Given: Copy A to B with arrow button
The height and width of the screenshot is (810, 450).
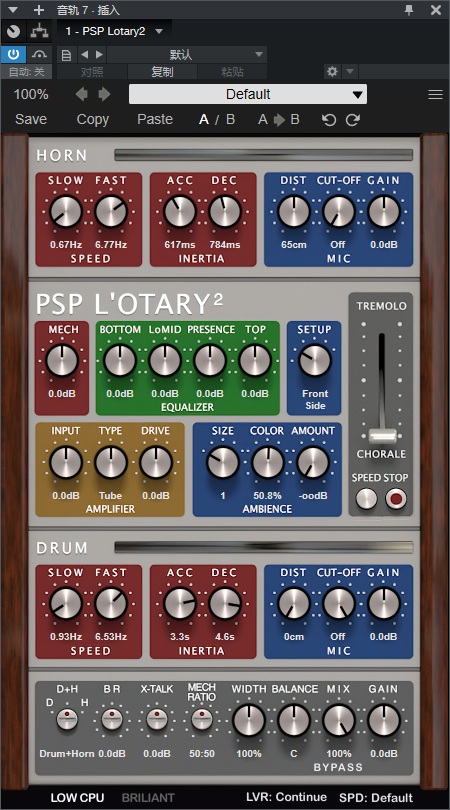Looking at the screenshot, I should [279, 120].
